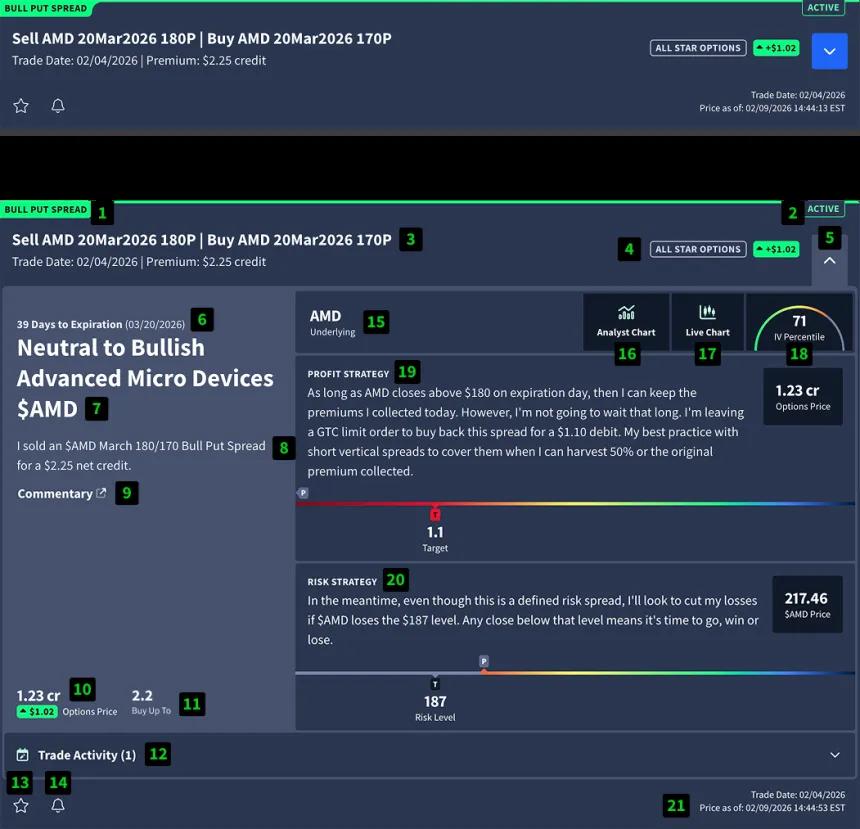The height and width of the screenshot is (829, 860).
Task: Click the +$1.02 badge in collapsed card
Action: [x=776, y=48]
